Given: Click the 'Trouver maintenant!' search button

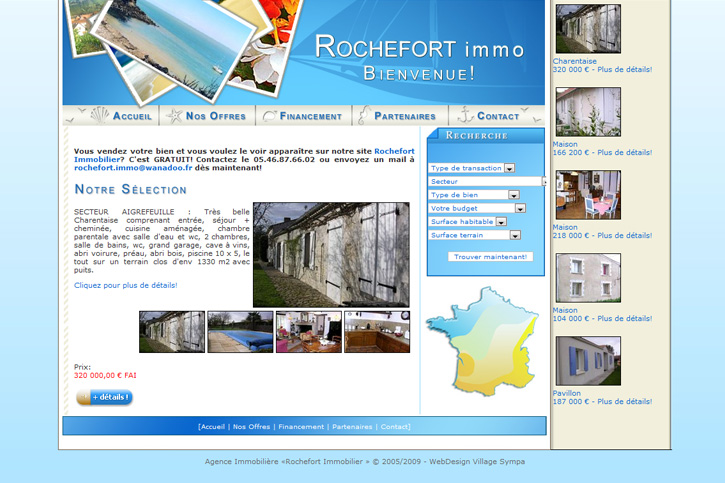Looking at the screenshot, I should [490, 257].
